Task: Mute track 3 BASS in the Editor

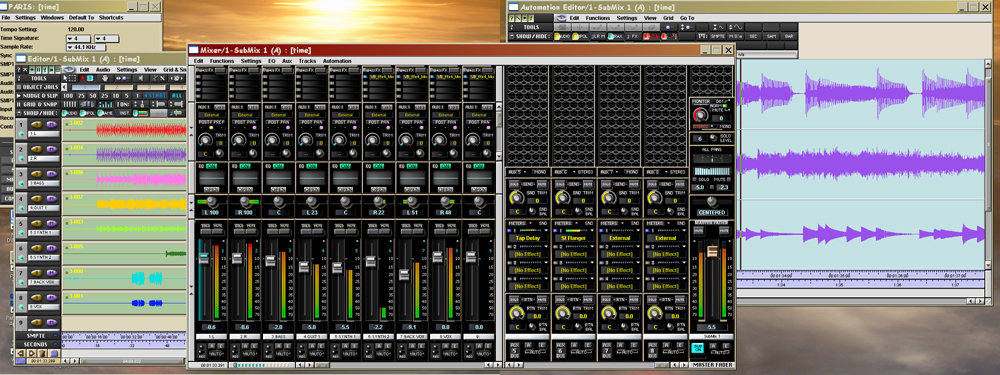Action: point(52,174)
